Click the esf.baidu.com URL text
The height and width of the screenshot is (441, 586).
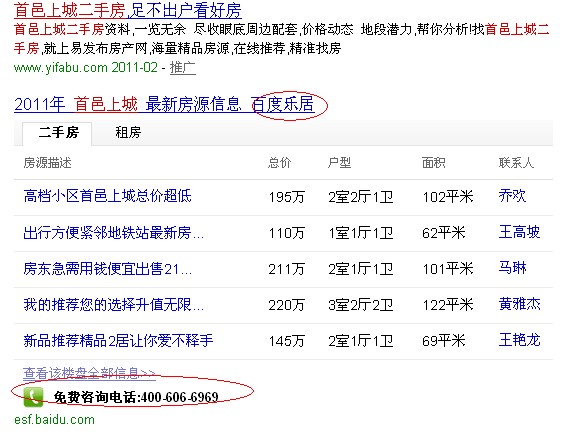click(54, 420)
